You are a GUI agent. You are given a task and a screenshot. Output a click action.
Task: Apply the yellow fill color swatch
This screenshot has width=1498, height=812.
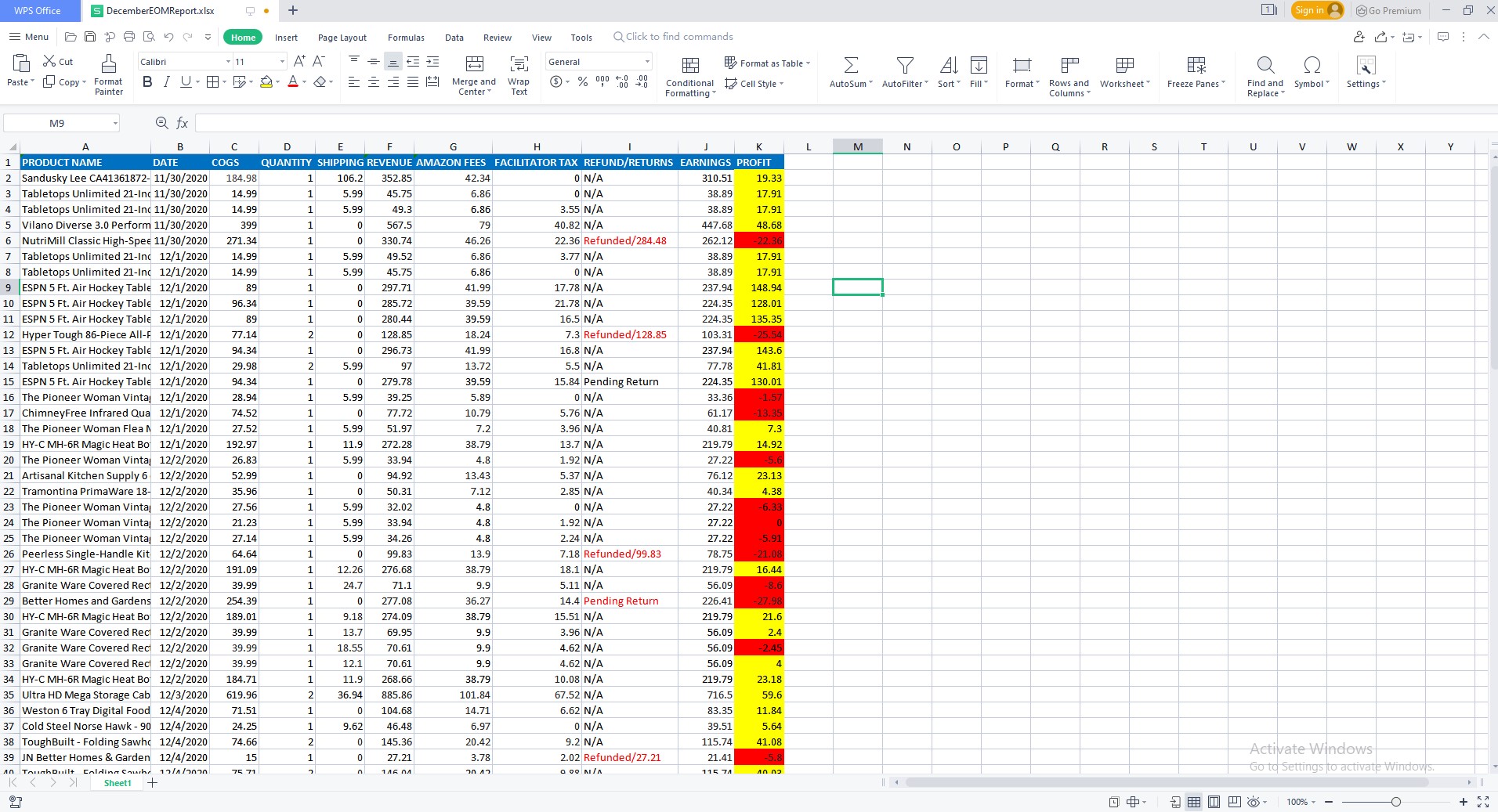pyautogui.click(x=266, y=81)
